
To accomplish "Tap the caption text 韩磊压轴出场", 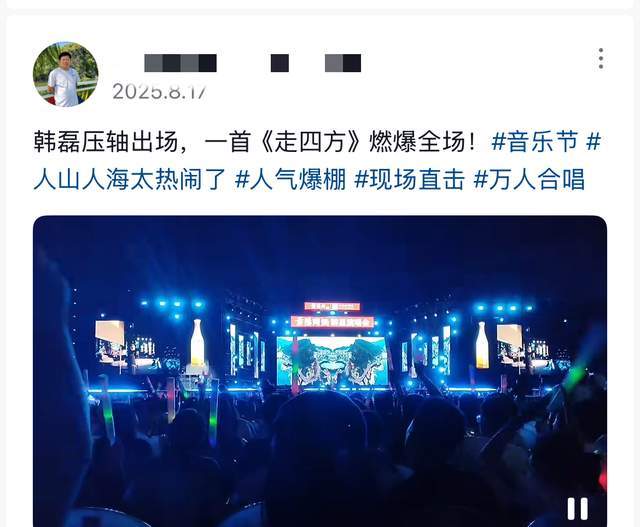I will click(106, 142).
